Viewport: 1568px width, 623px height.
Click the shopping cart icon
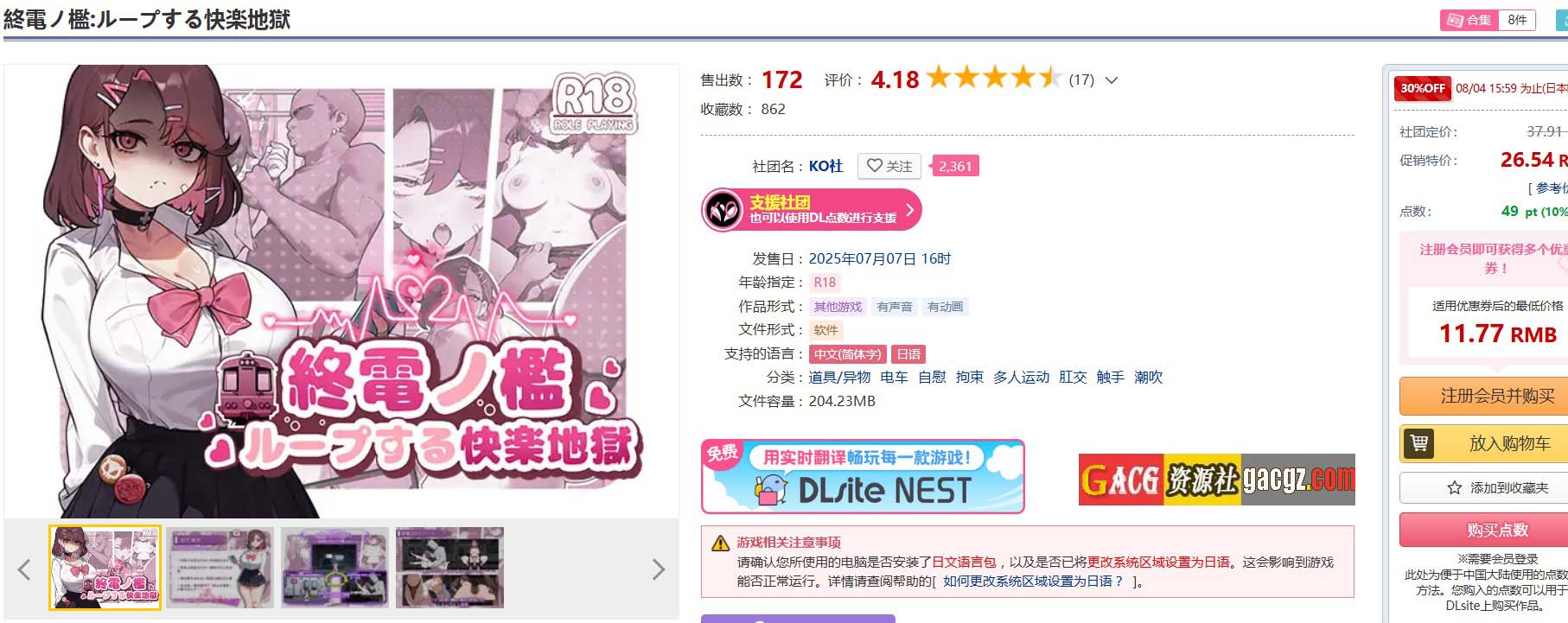point(1418,443)
